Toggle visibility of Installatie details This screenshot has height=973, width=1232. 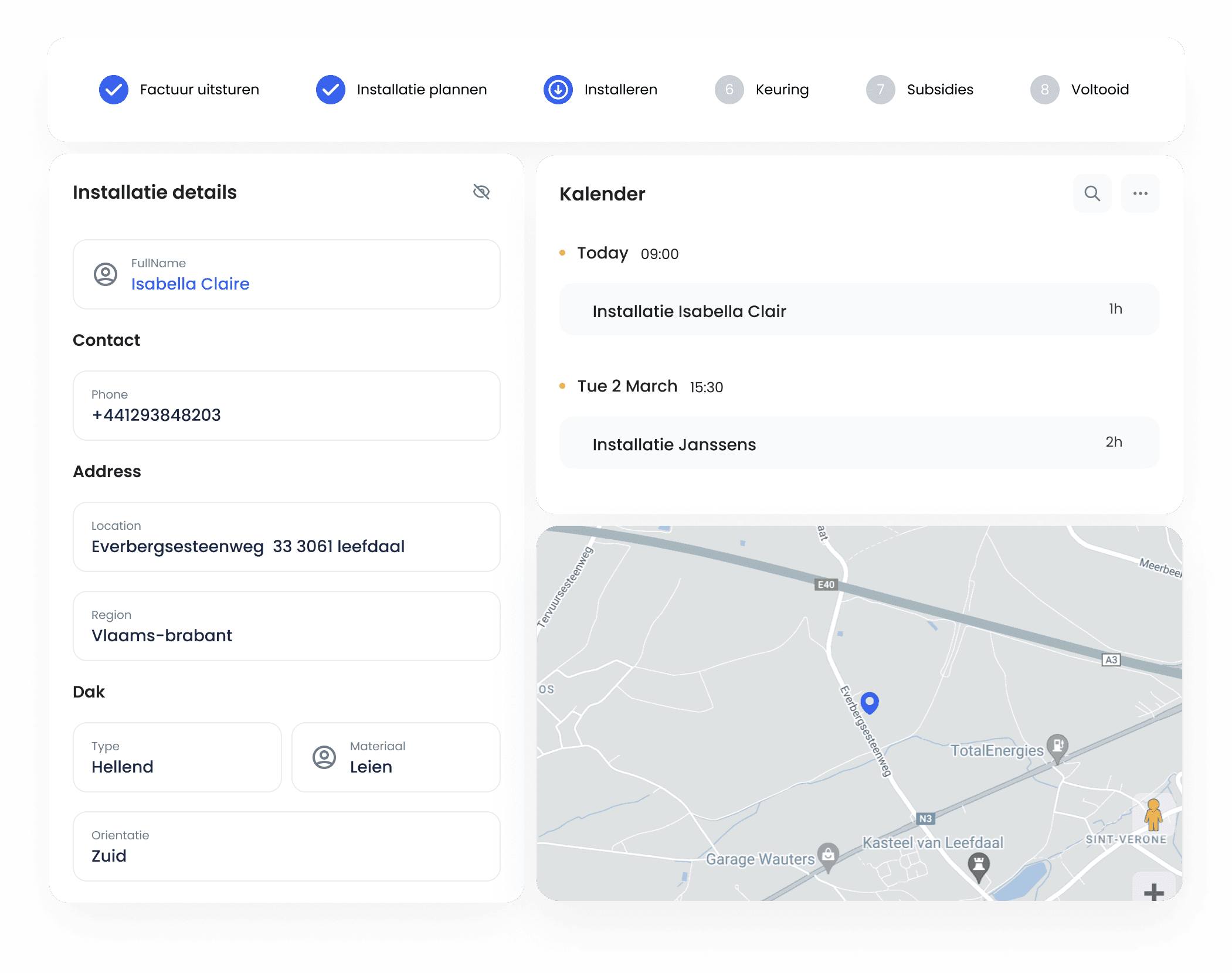click(x=481, y=192)
